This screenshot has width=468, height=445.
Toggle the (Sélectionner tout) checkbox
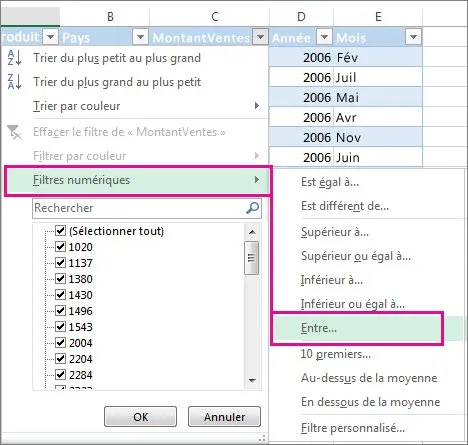pos(60,231)
